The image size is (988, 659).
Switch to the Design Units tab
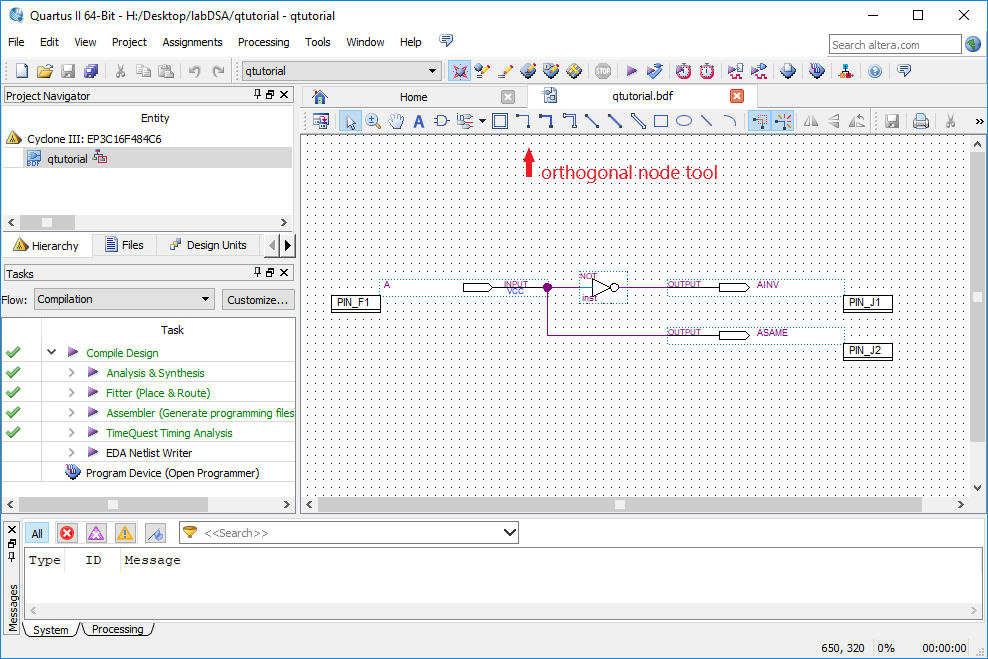209,245
